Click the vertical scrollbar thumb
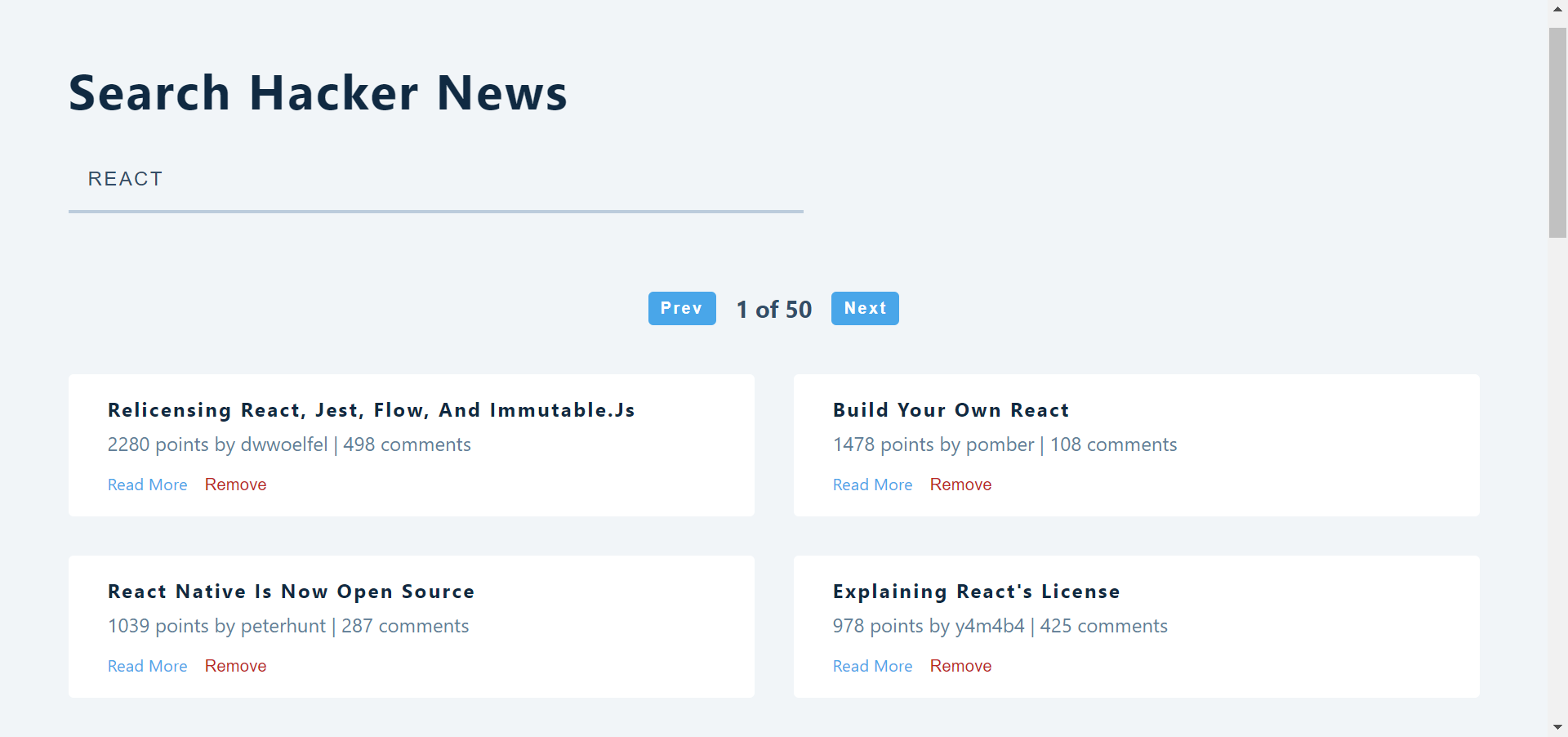The height and width of the screenshot is (737, 1568). [x=1557, y=132]
